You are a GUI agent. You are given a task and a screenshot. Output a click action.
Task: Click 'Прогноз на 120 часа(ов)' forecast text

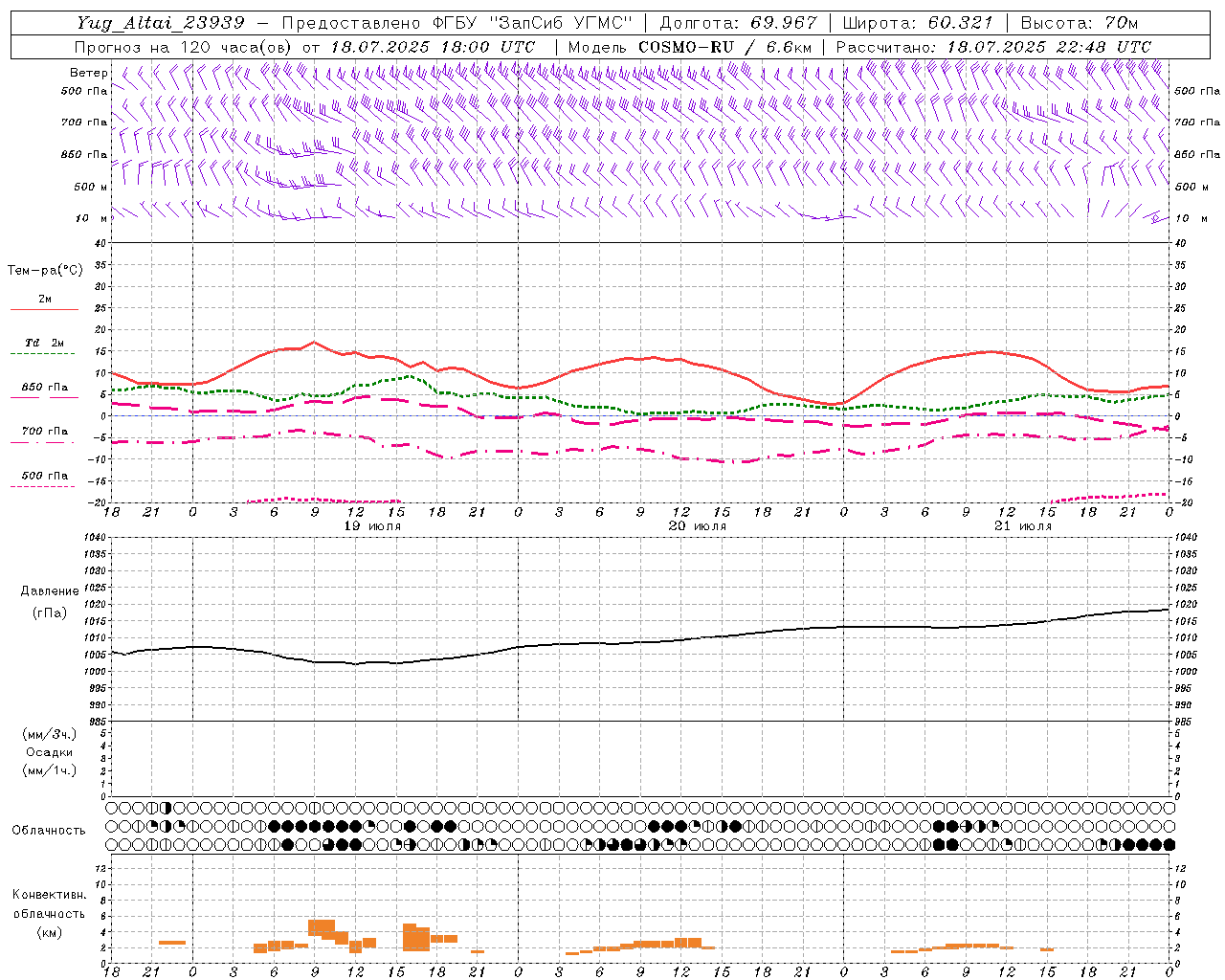pos(185,47)
